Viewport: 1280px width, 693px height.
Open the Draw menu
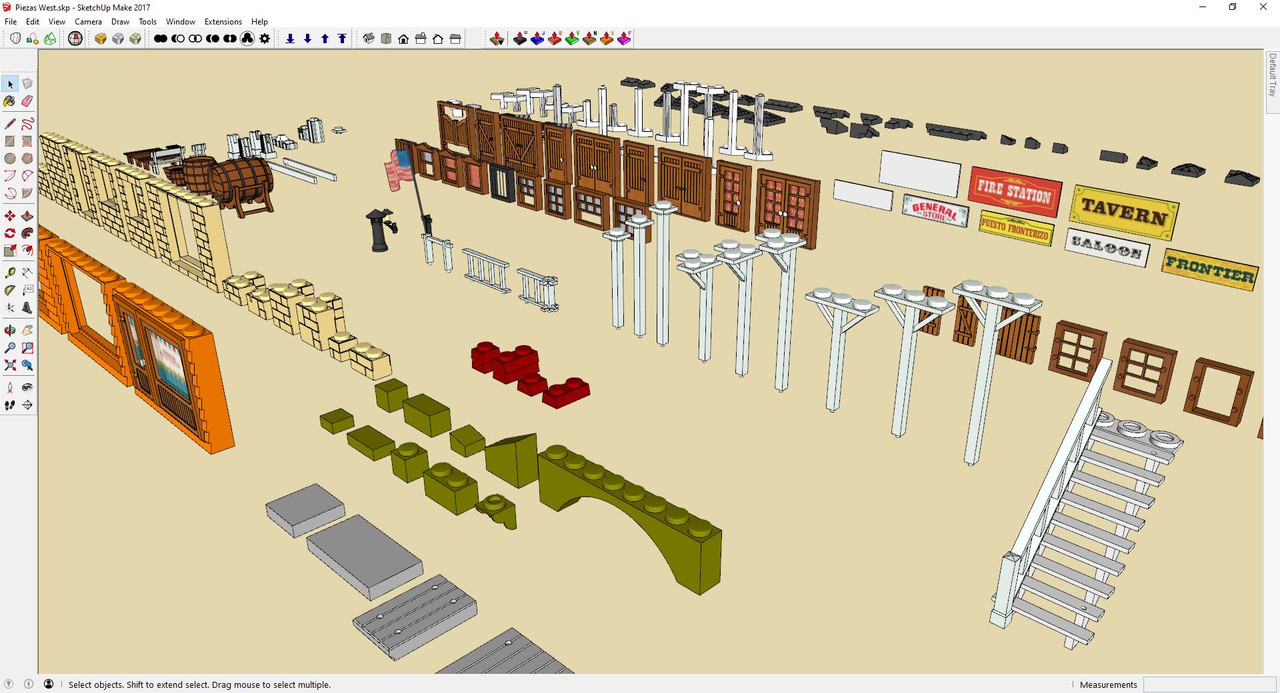120,21
